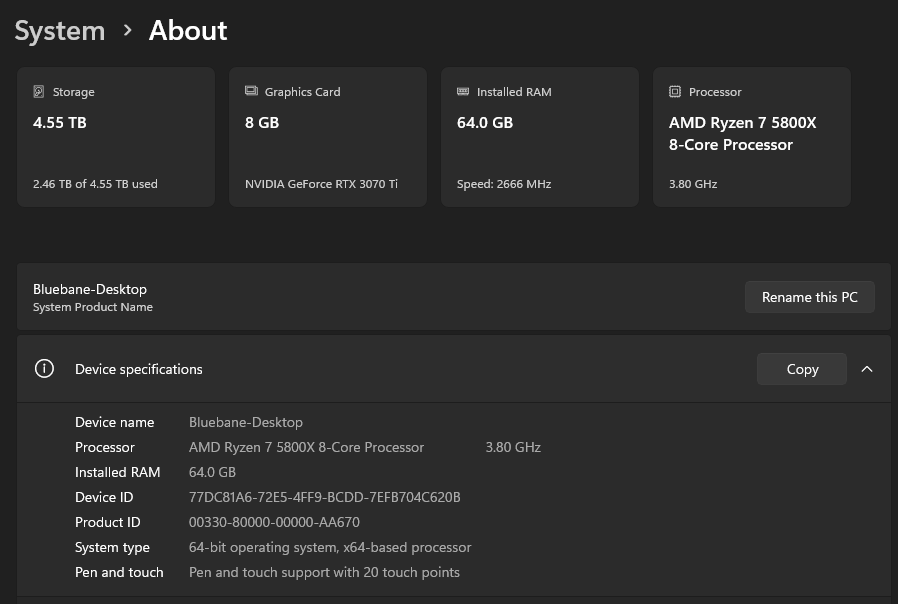Click the System type value text
This screenshot has height=604, width=898.
click(x=330, y=547)
